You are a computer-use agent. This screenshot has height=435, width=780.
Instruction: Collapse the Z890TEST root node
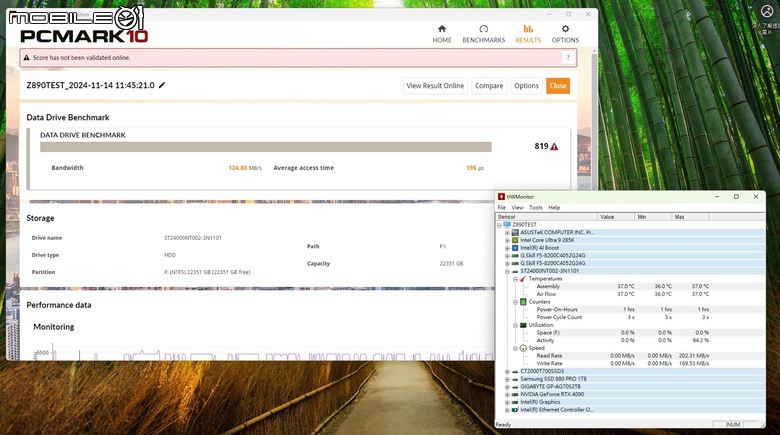(x=499, y=225)
